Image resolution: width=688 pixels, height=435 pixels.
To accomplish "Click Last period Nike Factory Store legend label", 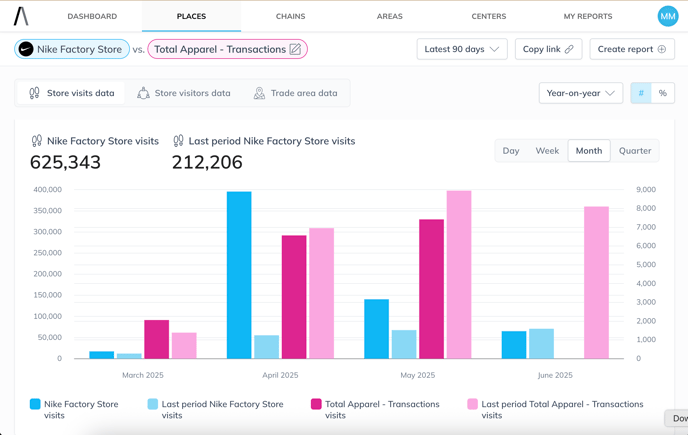I will pos(222,410).
